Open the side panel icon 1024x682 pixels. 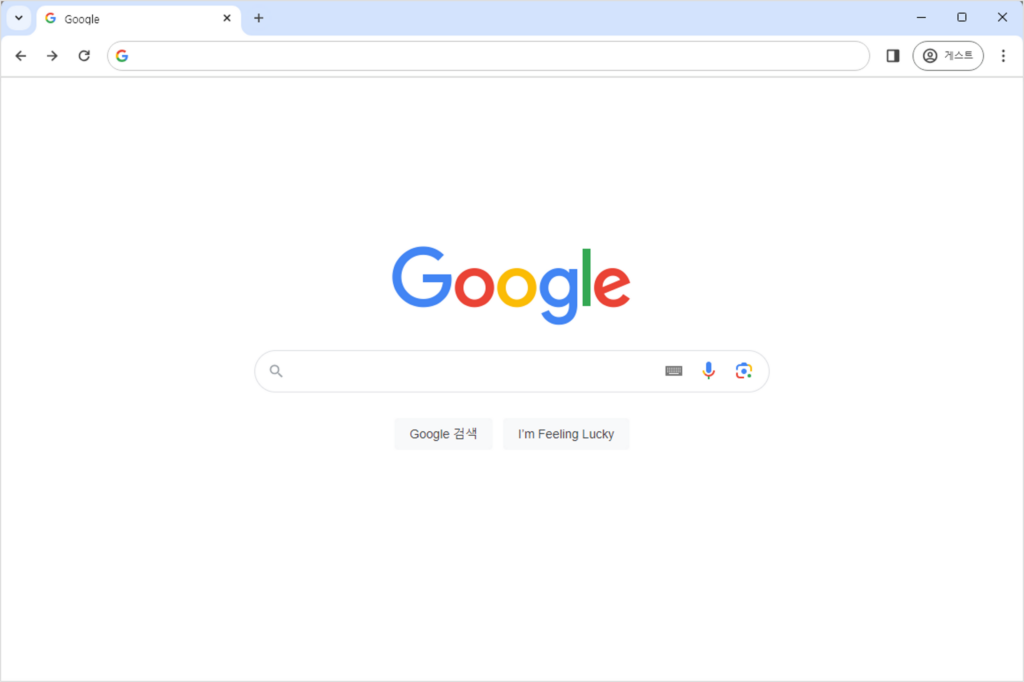click(893, 56)
